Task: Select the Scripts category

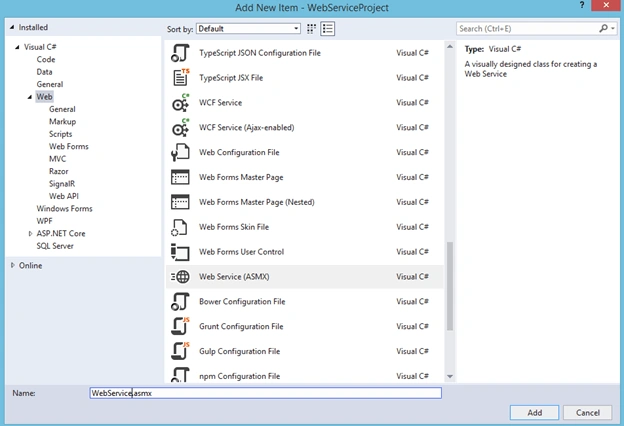Action: 60,134
